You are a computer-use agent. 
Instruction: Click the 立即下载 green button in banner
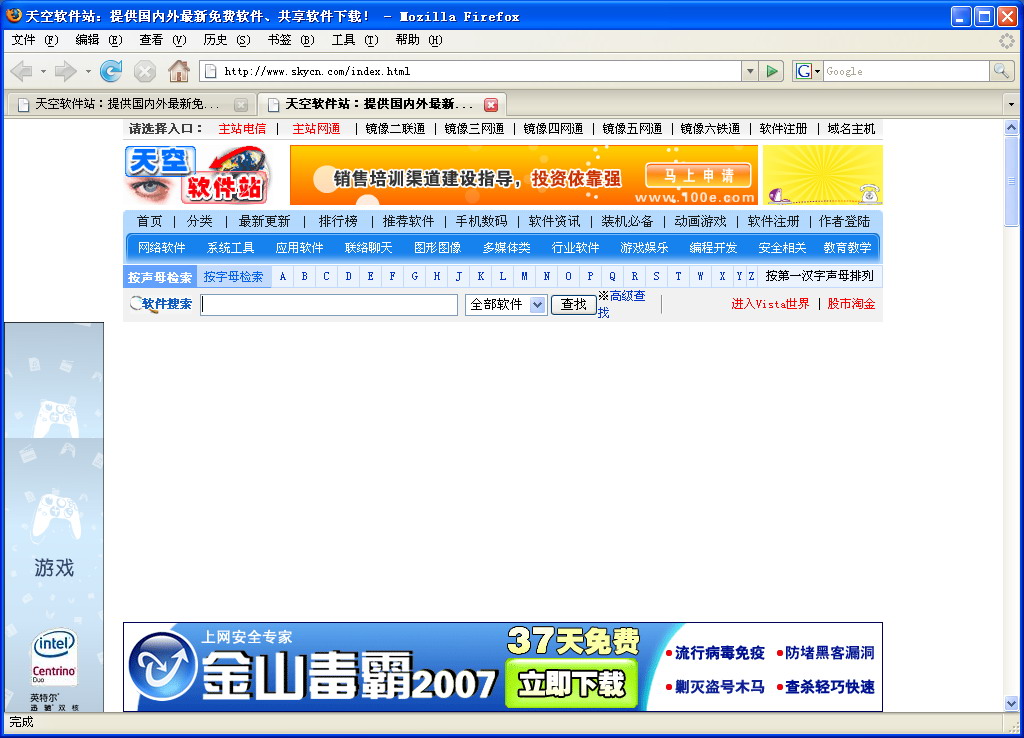coord(572,684)
